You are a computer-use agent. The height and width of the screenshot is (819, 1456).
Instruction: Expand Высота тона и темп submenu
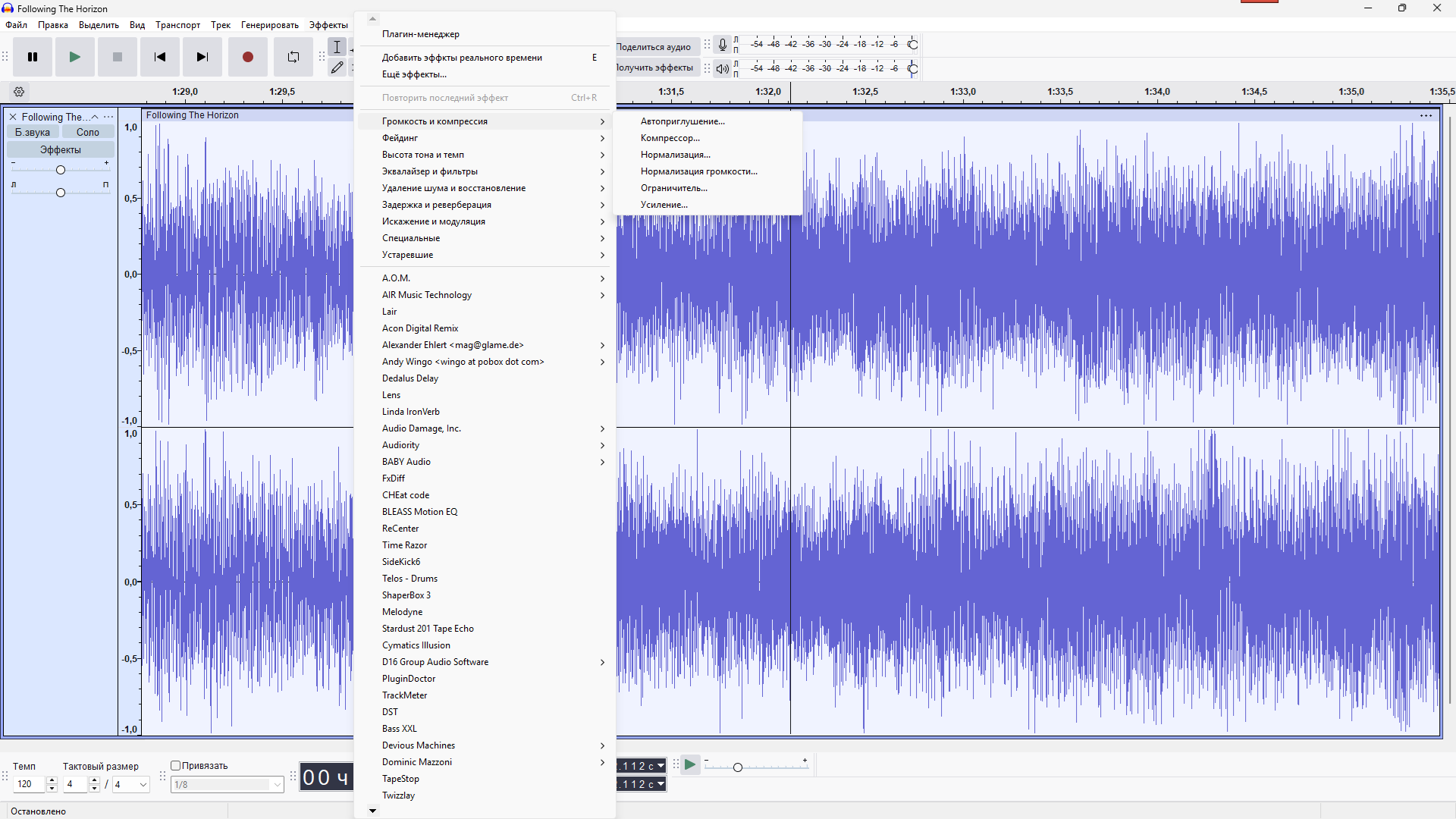point(484,155)
